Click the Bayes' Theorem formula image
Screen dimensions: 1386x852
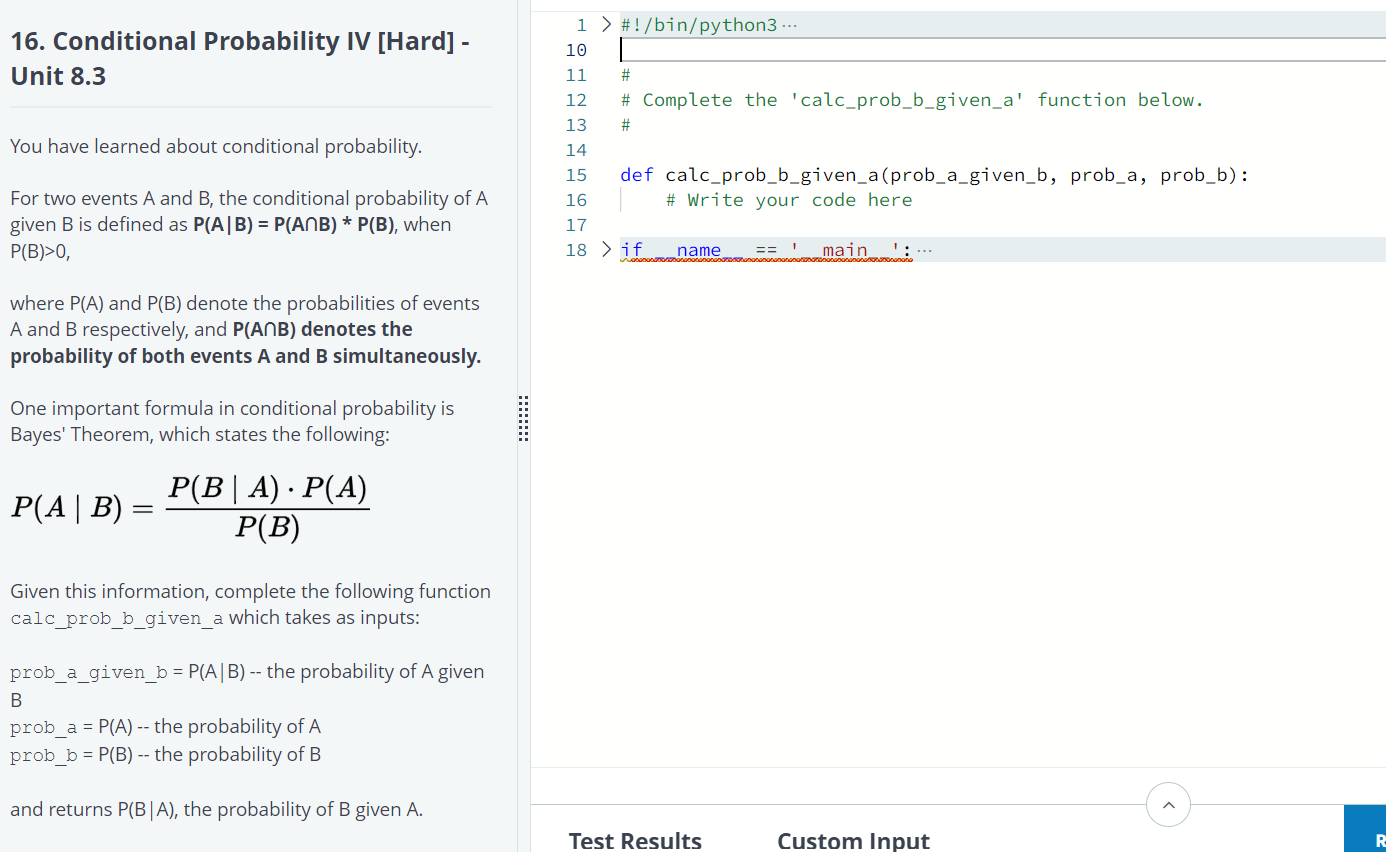click(190, 505)
